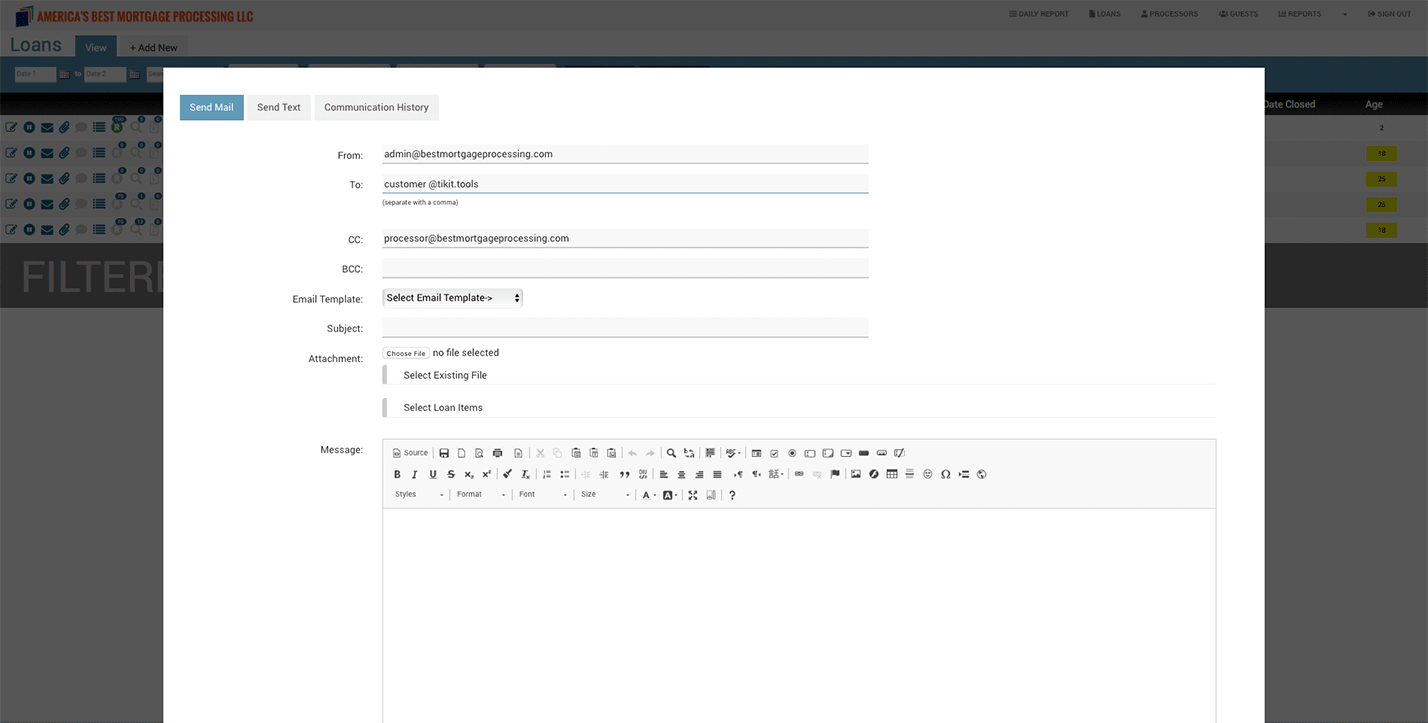
Task: Insert a bulleted list
Action: point(565,474)
